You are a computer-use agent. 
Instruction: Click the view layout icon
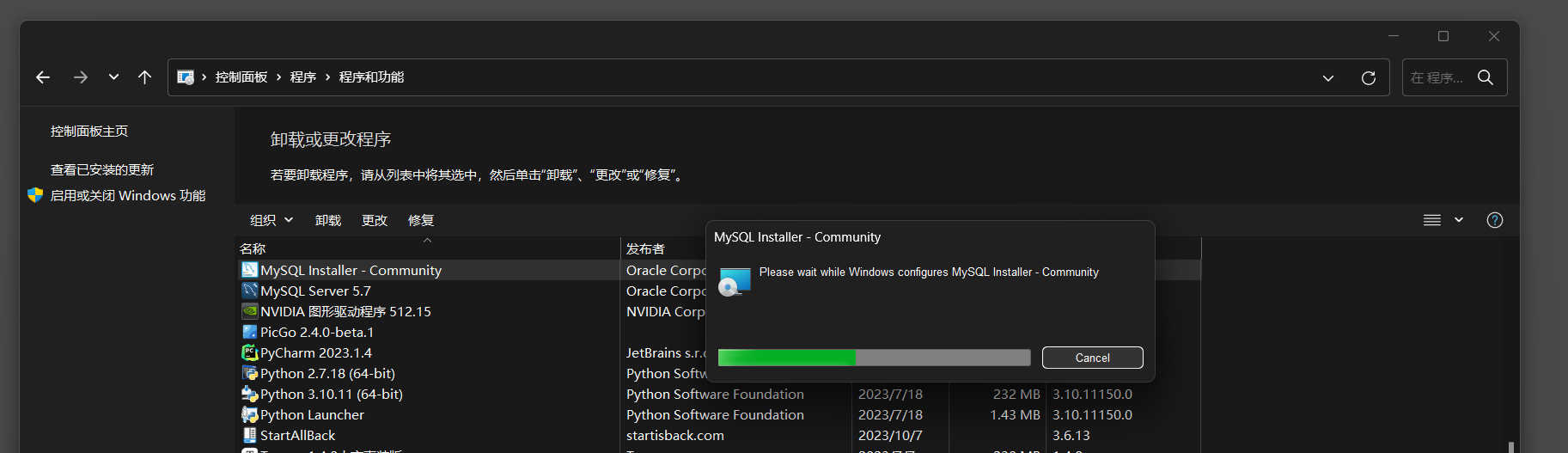click(1432, 220)
